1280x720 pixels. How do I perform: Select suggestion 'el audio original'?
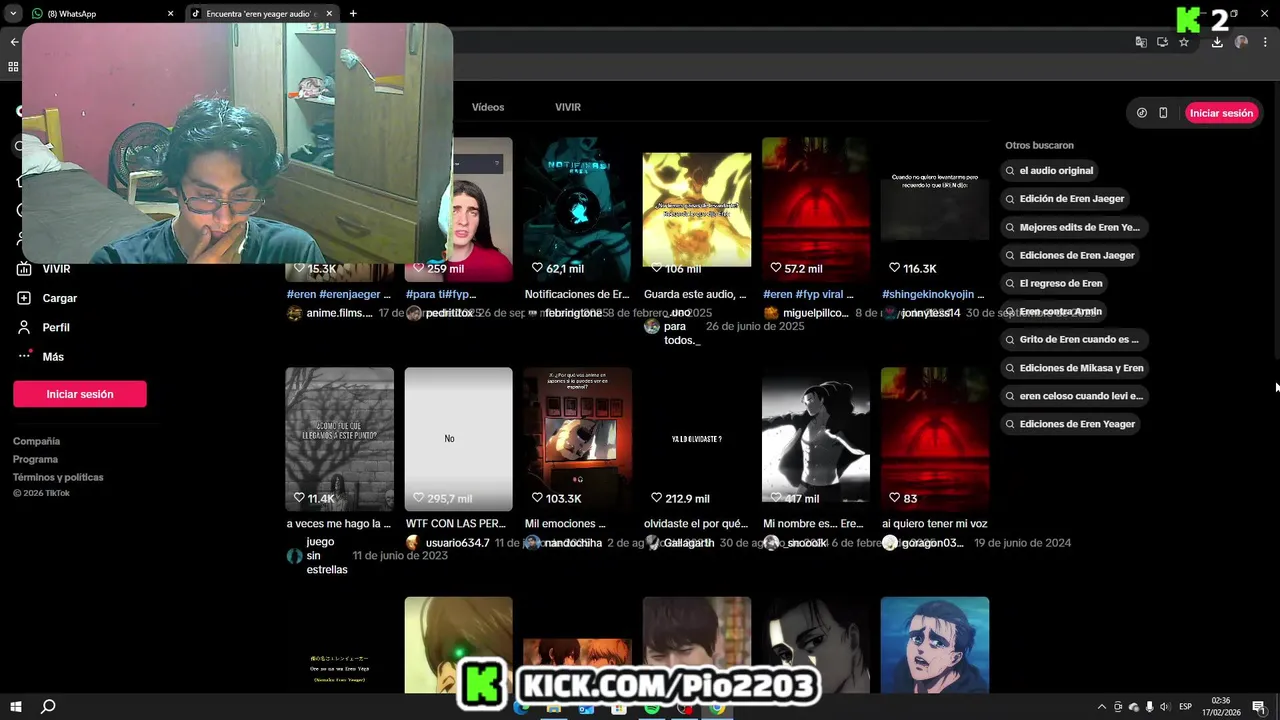(1050, 171)
